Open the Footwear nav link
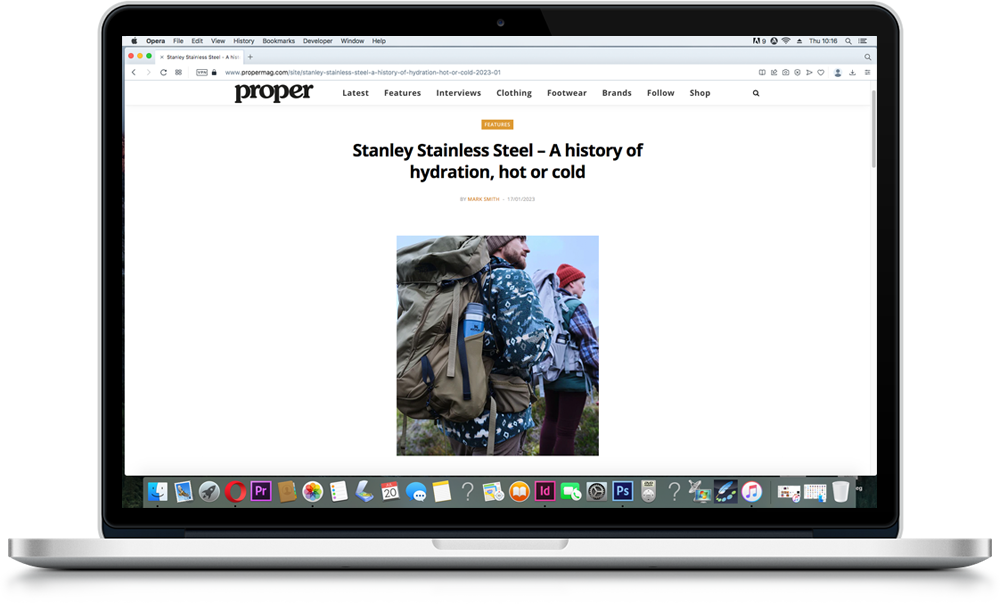Viewport: 1000px width, 604px height. [x=566, y=93]
